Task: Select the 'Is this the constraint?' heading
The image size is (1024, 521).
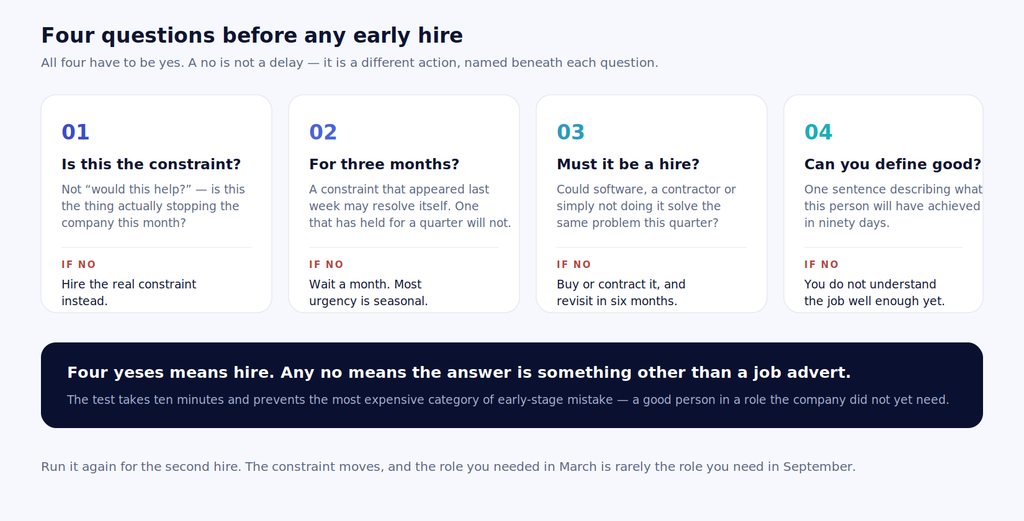Action: tap(151, 164)
